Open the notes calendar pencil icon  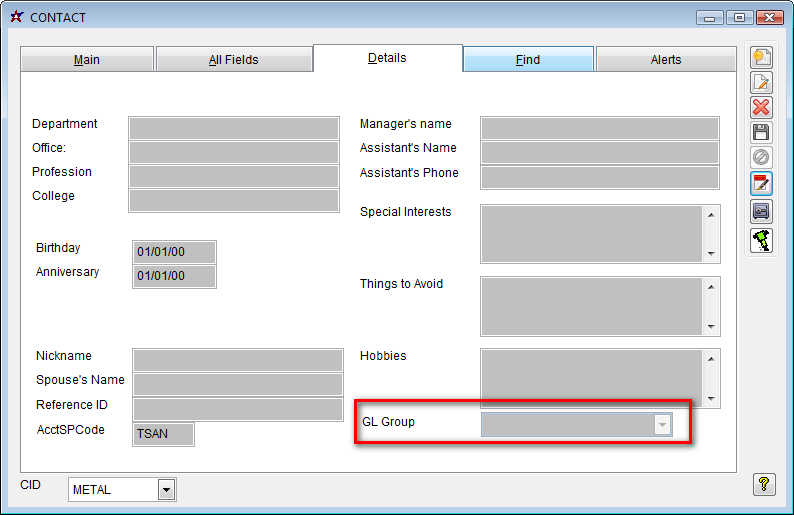(762, 184)
